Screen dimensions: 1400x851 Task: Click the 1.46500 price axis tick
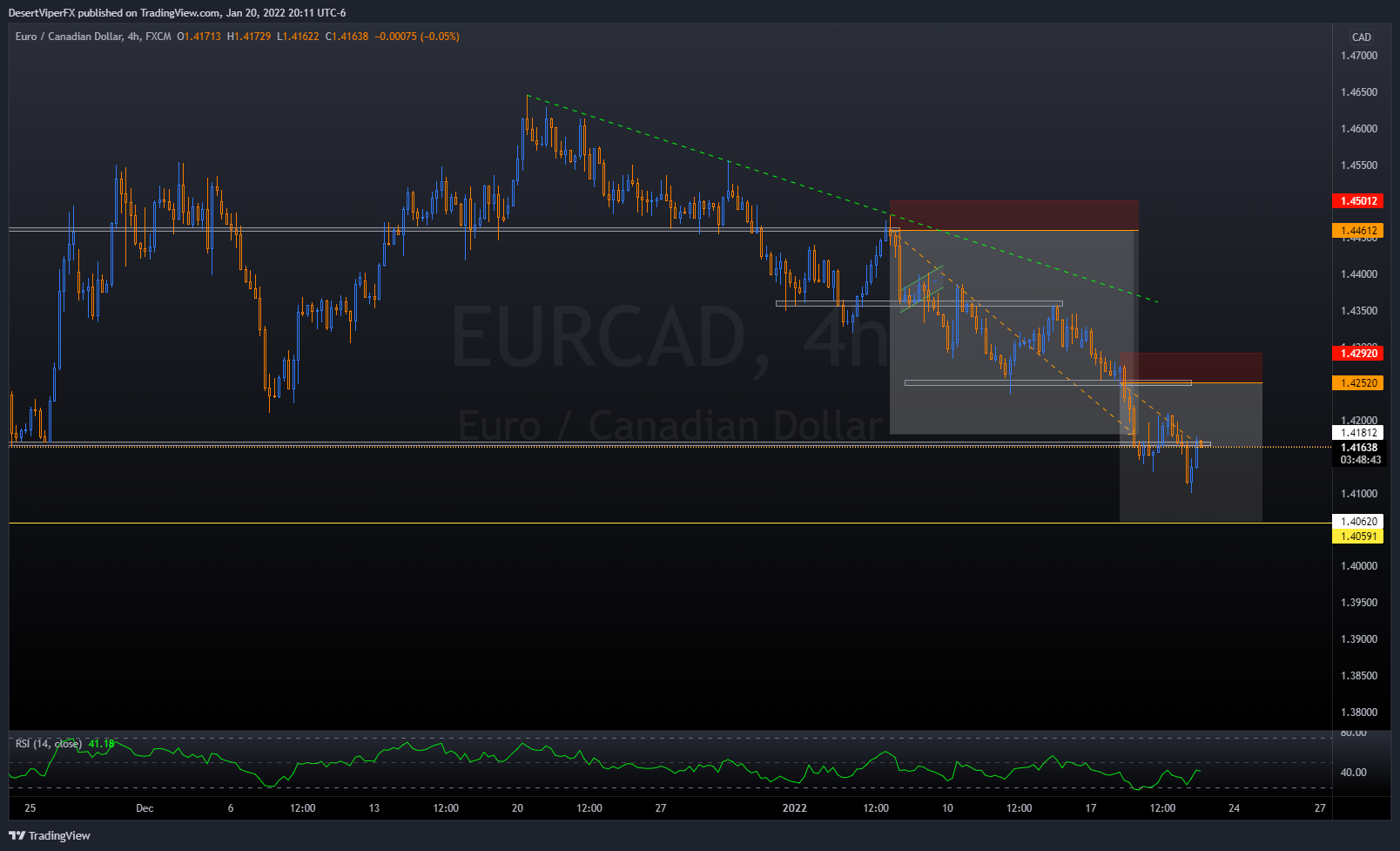[1359, 92]
